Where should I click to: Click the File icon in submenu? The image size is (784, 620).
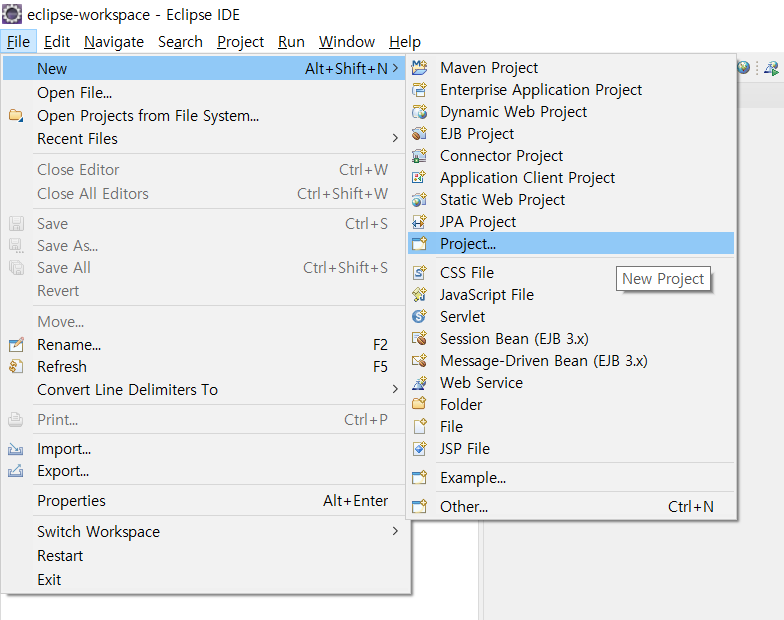(420, 426)
